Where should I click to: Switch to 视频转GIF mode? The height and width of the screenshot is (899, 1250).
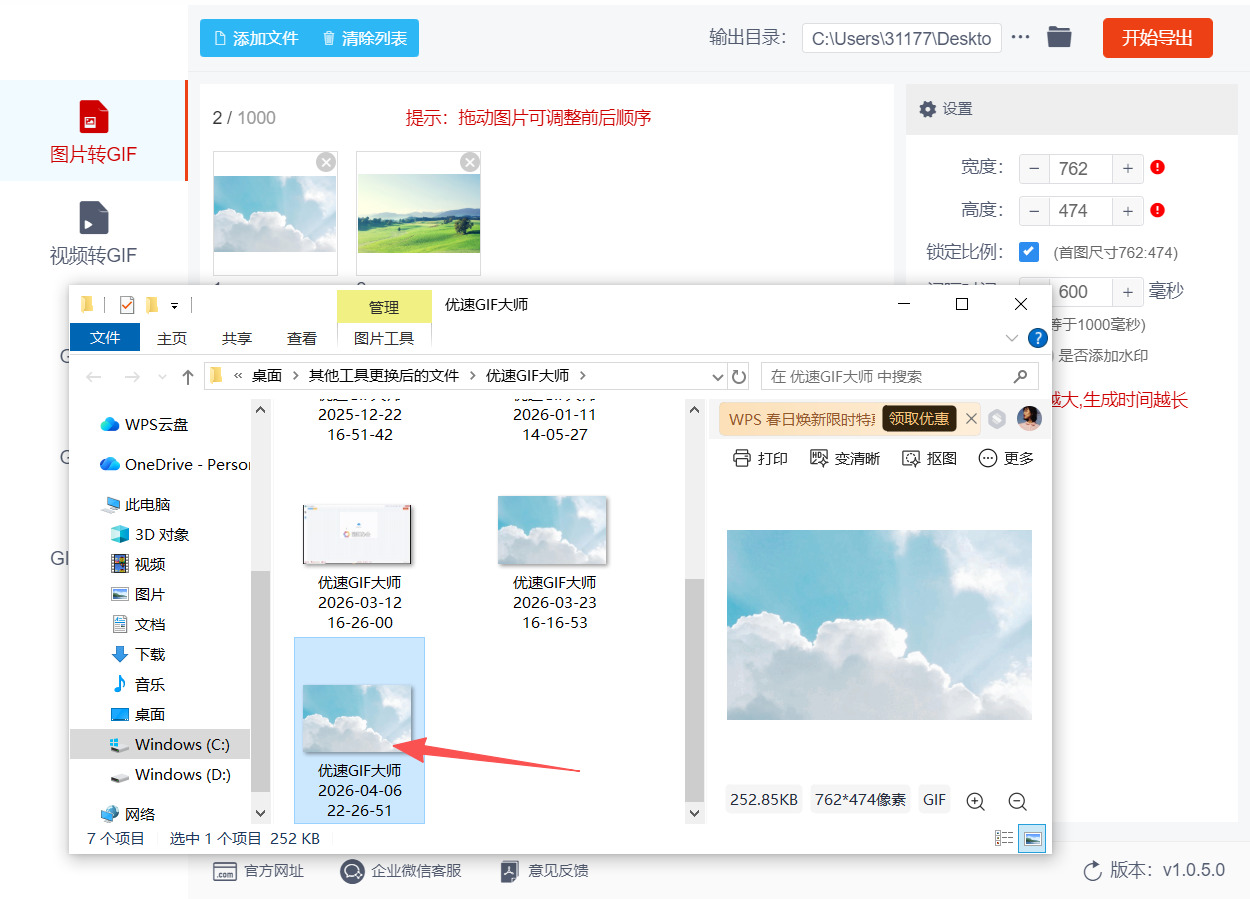click(x=92, y=233)
